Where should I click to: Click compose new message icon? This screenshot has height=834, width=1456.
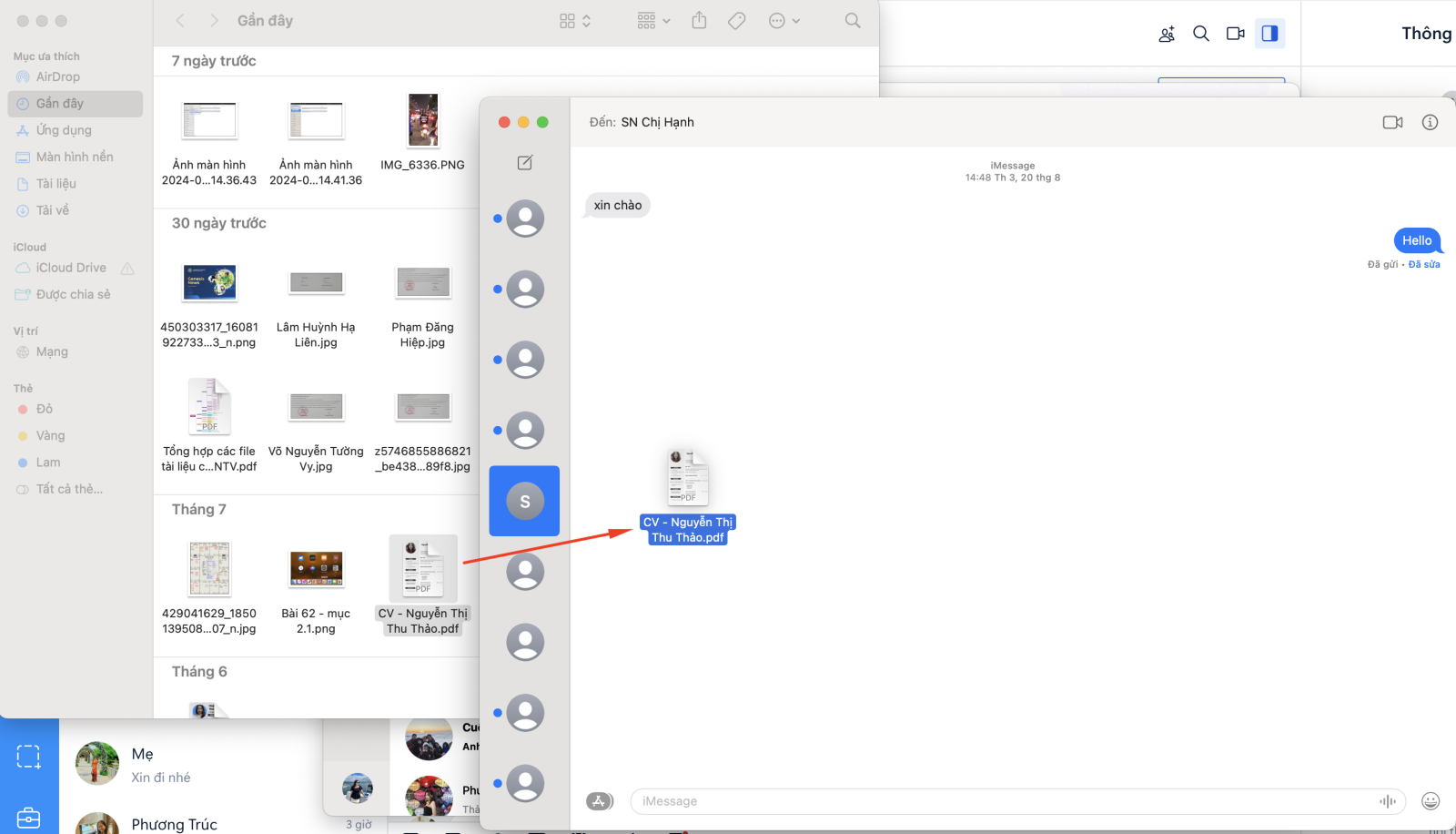click(525, 162)
